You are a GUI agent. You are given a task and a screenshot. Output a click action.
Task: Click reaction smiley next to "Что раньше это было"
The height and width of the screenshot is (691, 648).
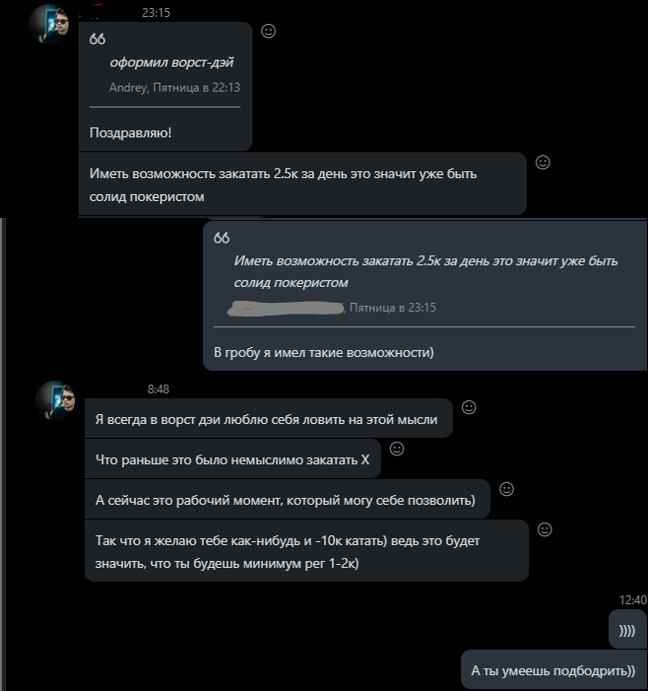(397, 449)
